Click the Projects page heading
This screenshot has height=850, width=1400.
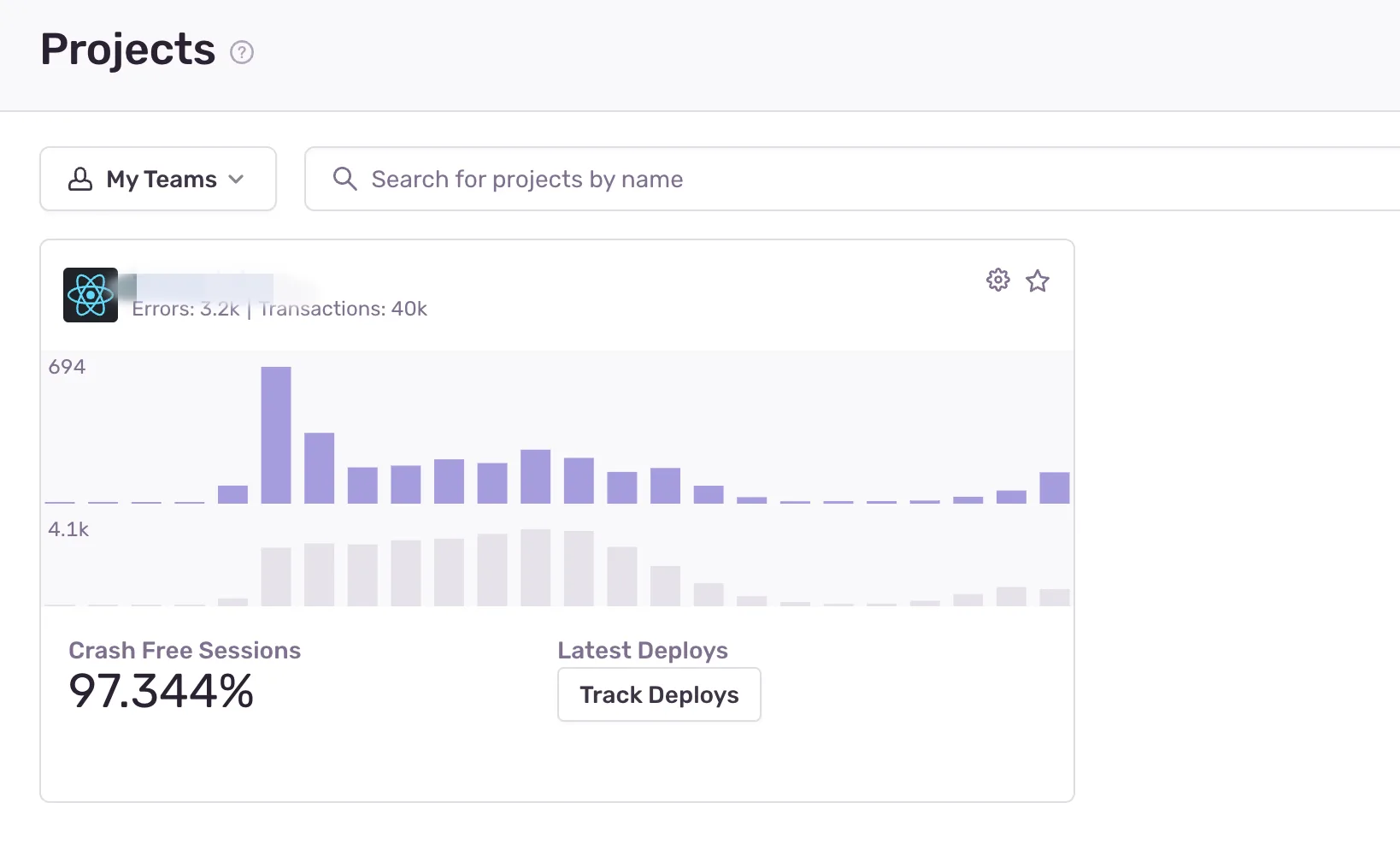coord(128,49)
